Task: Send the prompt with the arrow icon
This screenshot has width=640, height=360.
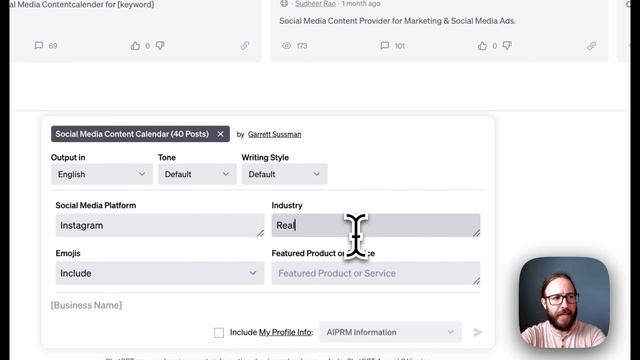Action: pyautogui.click(x=478, y=332)
